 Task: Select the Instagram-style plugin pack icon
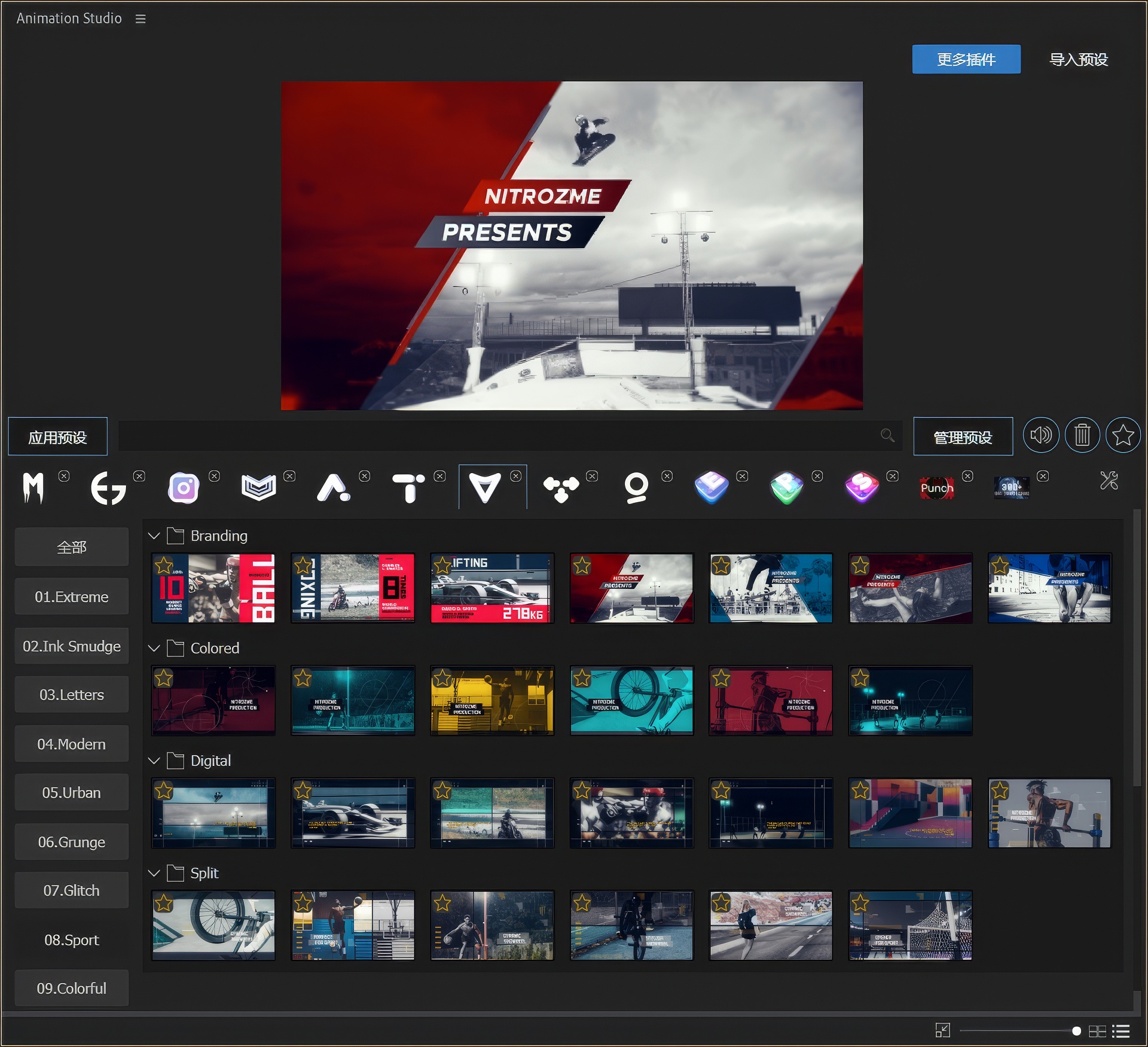(184, 489)
